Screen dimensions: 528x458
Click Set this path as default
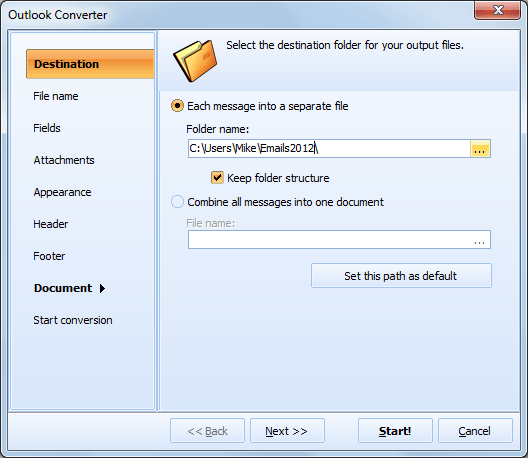[x=401, y=276]
